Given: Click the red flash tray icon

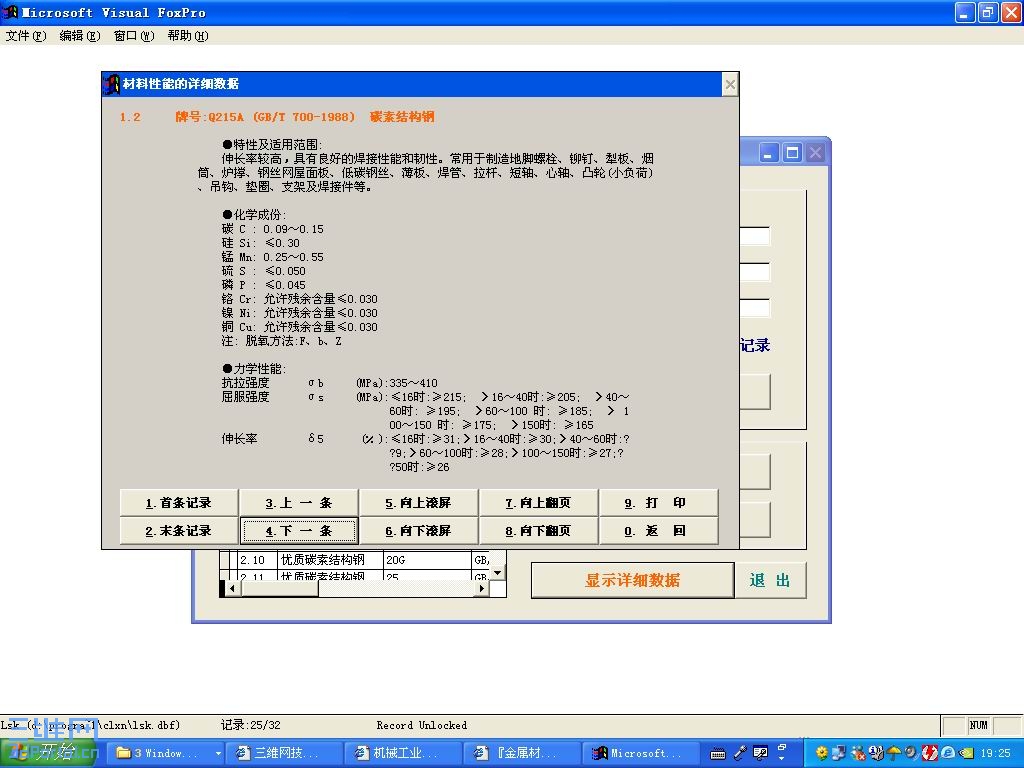Looking at the screenshot, I should (930, 754).
